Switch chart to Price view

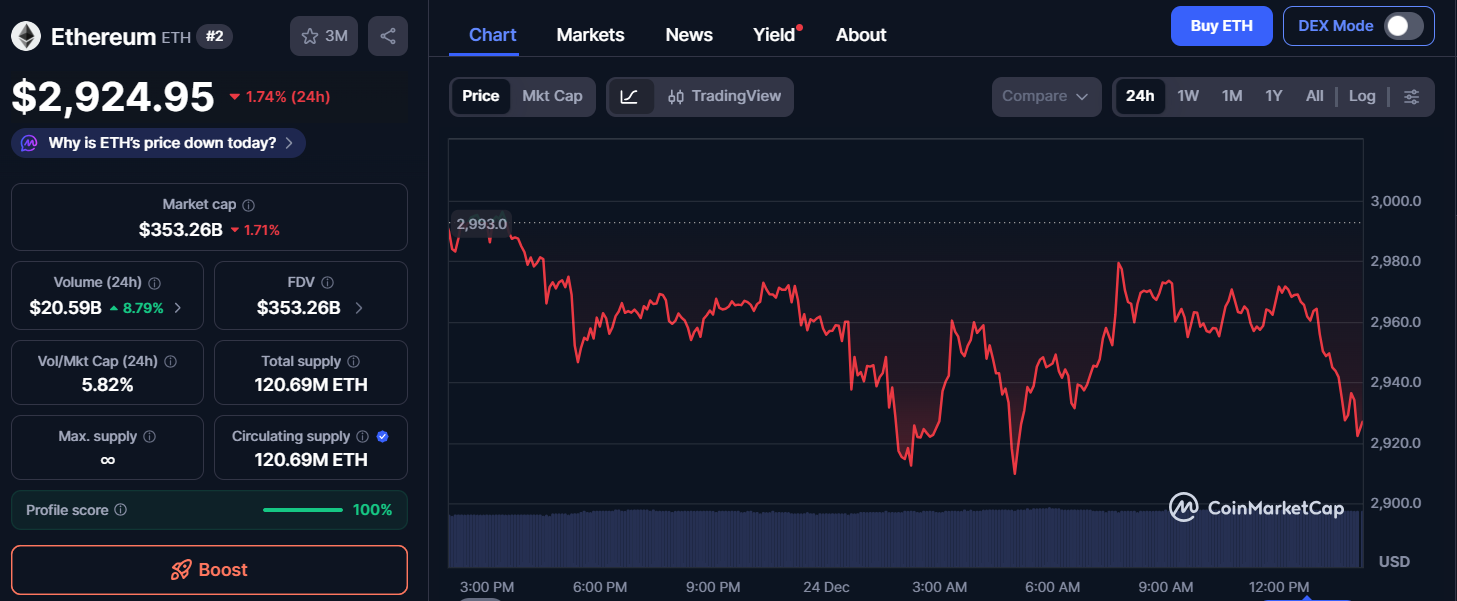[481, 96]
